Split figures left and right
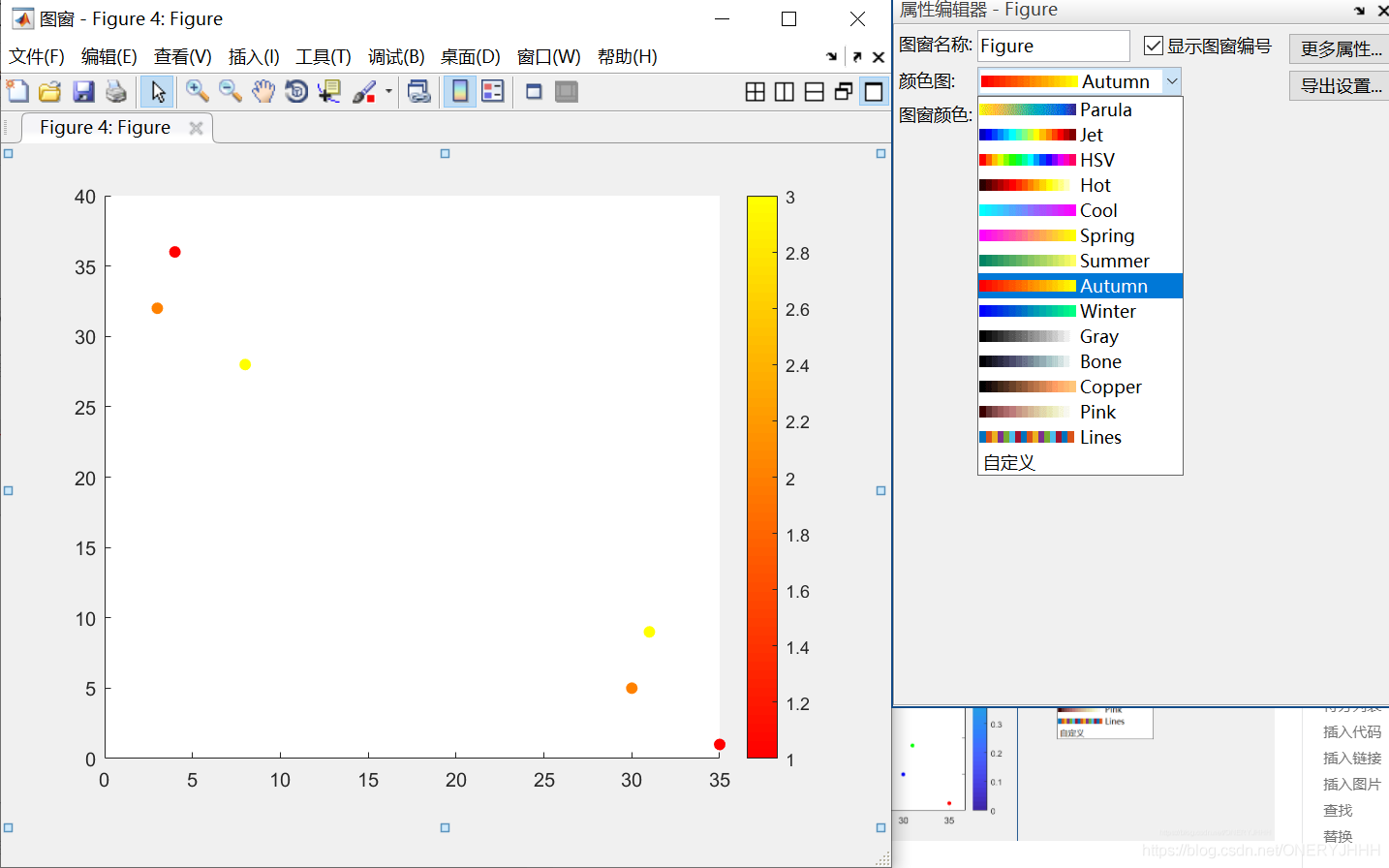Image resolution: width=1389 pixels, height=868 pixels. [785, 92]
